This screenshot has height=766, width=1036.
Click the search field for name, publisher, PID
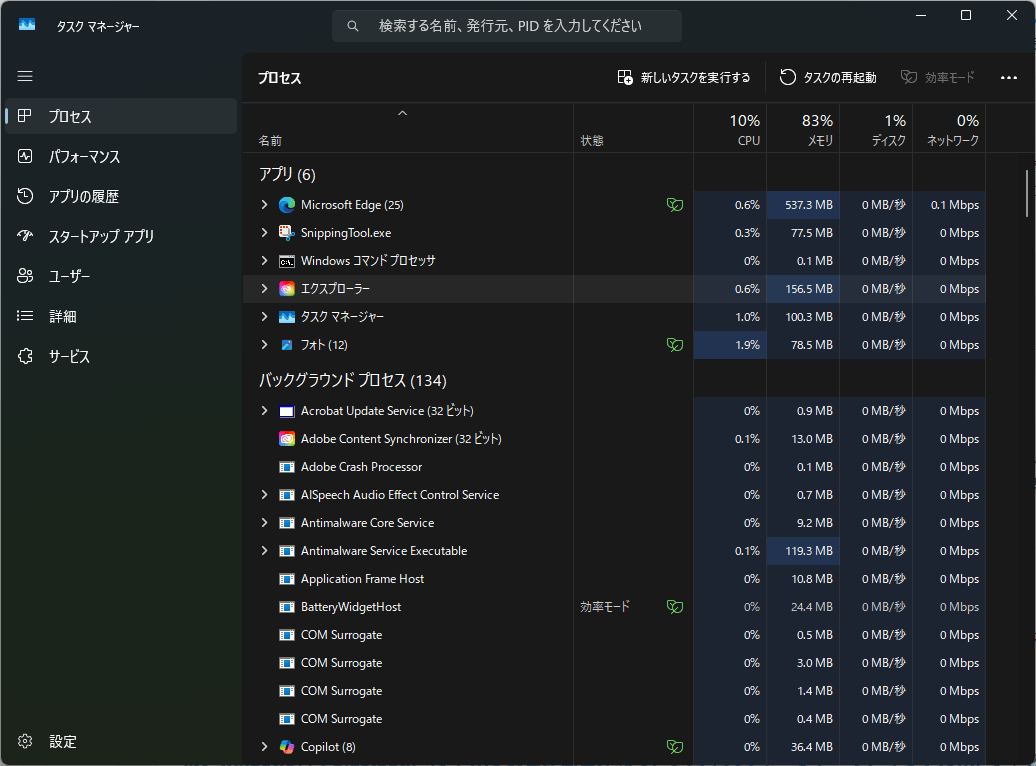(507, 26)
